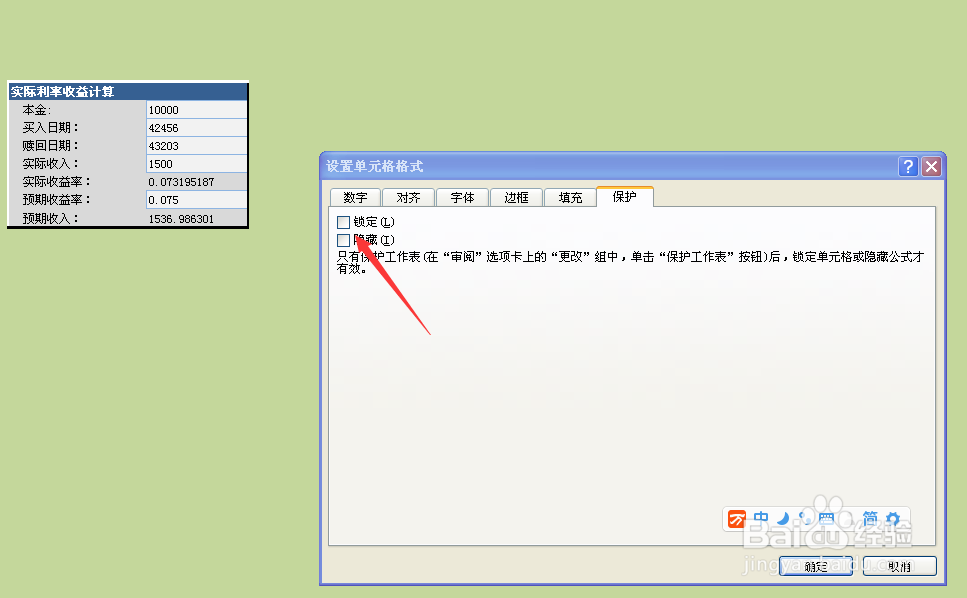Image resolution: width=967 pixels, height=598 pixels.
Task: Close the Format Cells dialog
Action: pyautogui.click(x=931, y=166)
